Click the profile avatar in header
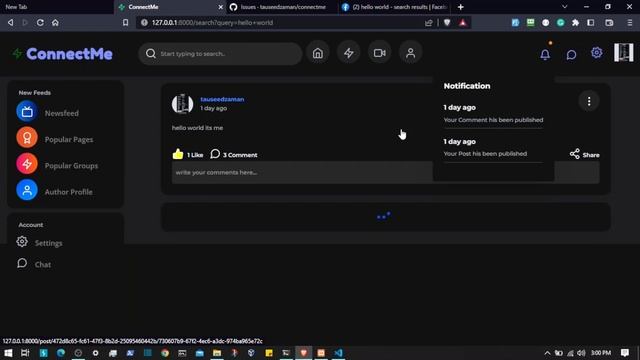The width and height of the screenshot is (640, 360). coord(624,53)
